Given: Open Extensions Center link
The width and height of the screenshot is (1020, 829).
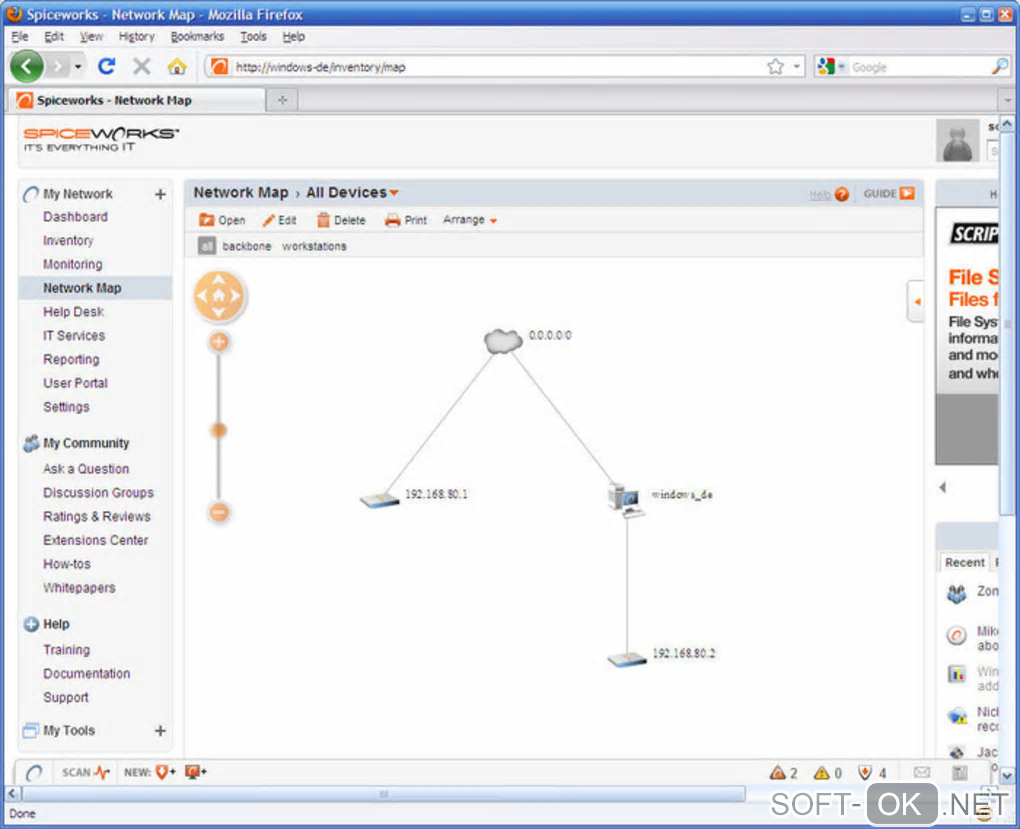Looking at the screenshot, I should [x=96, y=540].
